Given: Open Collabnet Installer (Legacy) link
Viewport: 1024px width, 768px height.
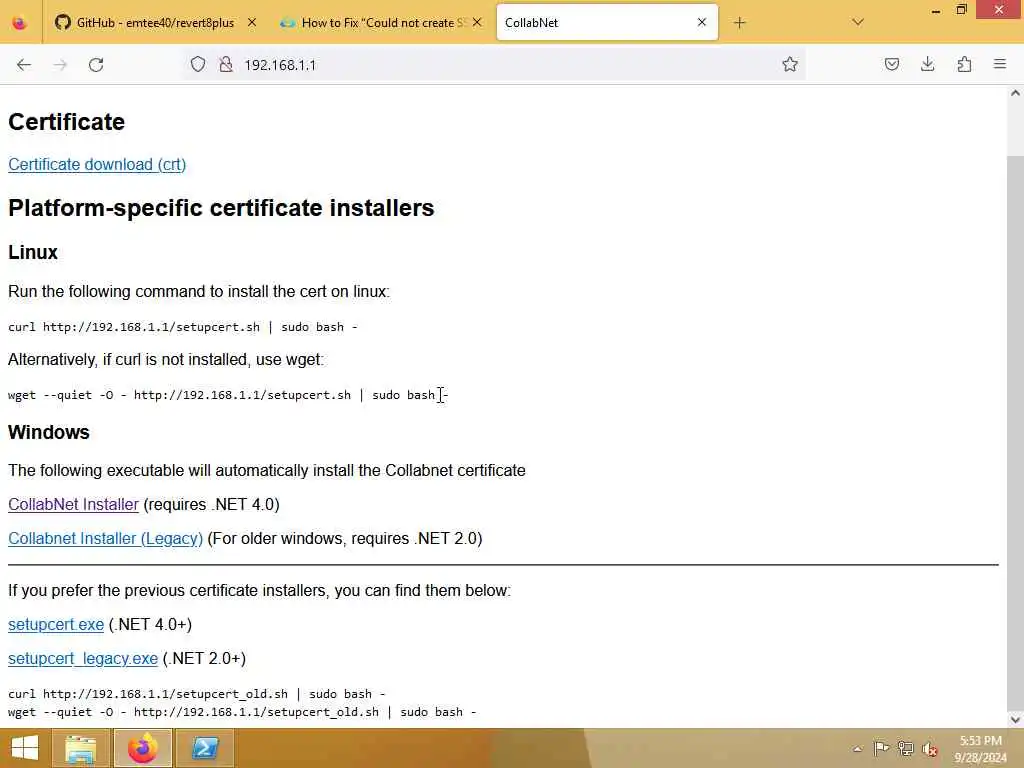Looking at the screenshot, I should (x=105, y=538).
